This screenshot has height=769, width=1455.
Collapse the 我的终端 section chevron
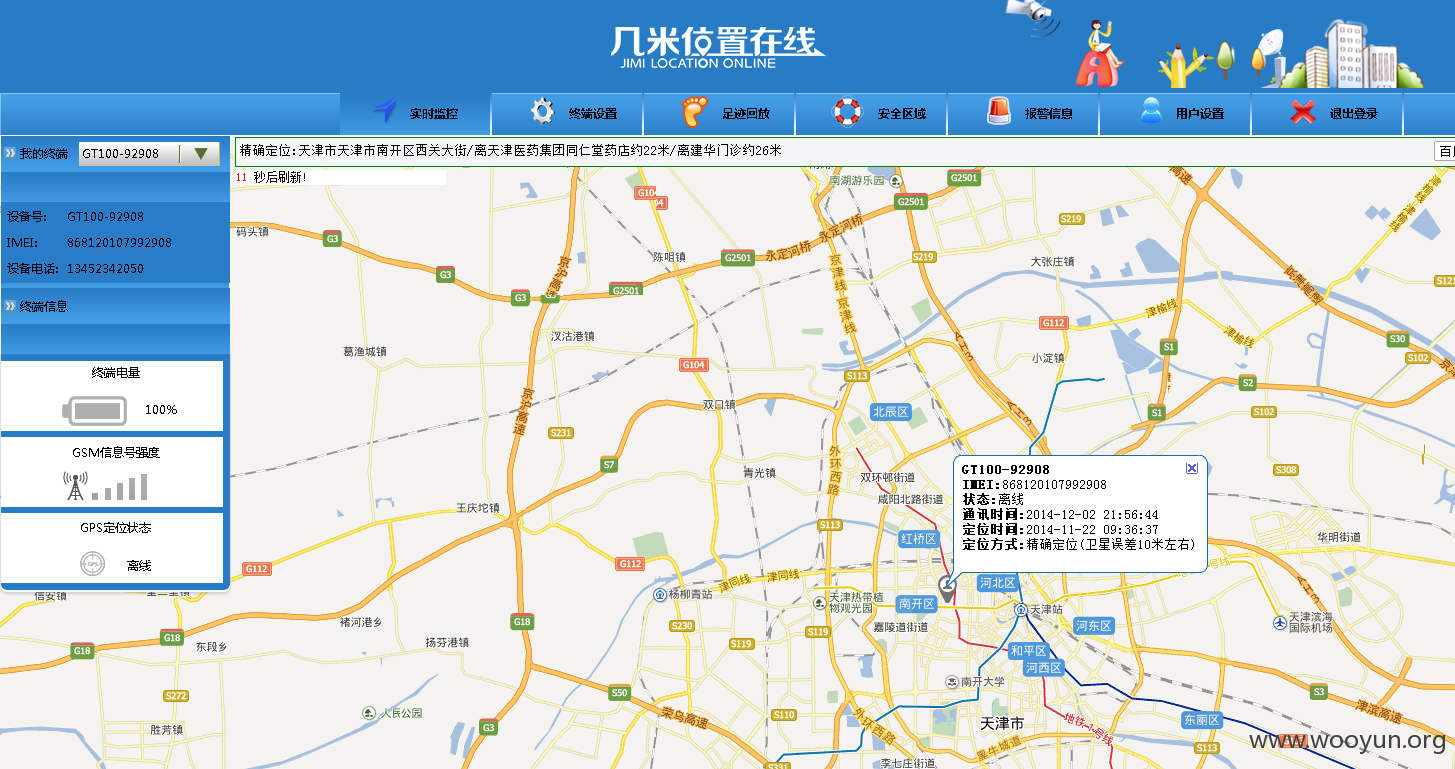click(x=10, y=153)
